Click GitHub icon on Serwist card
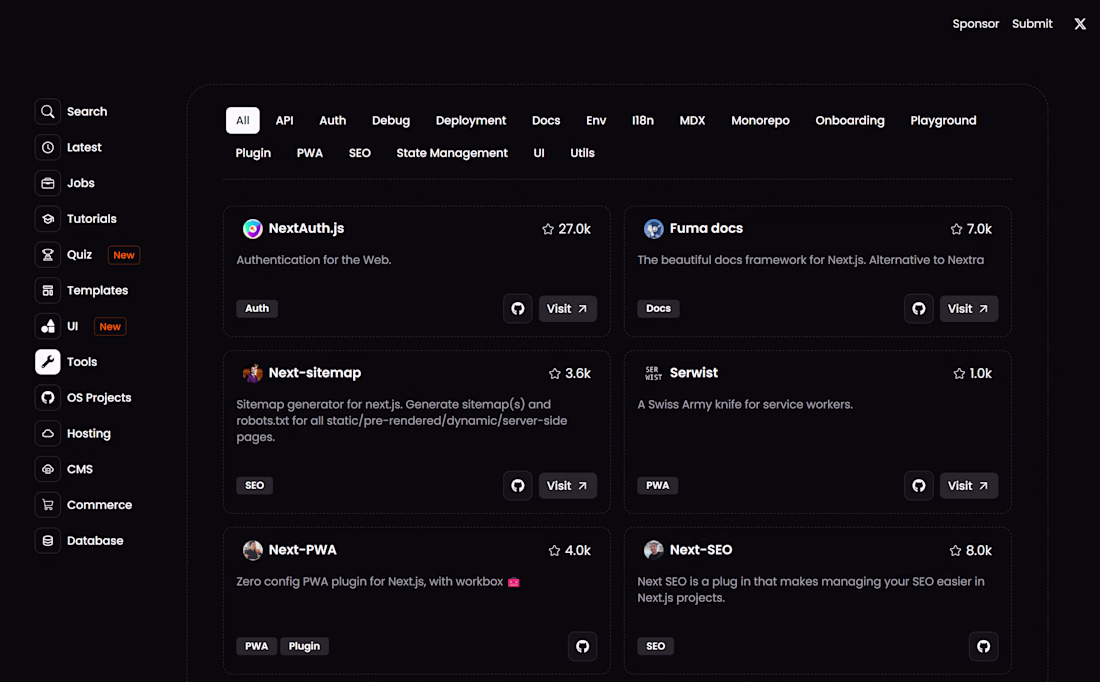This screenshot has width=1100, height=682. (919, 486)
